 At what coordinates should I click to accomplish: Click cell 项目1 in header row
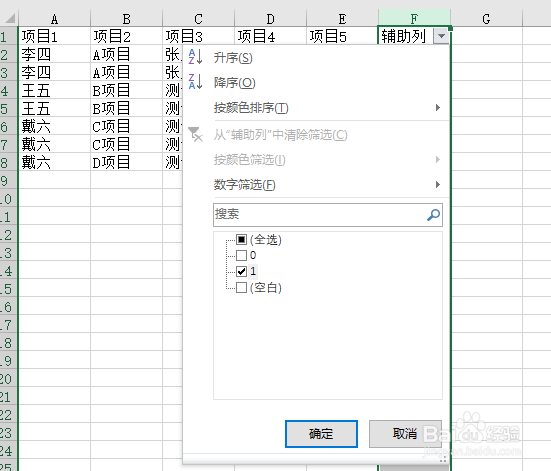click(54, 36)
